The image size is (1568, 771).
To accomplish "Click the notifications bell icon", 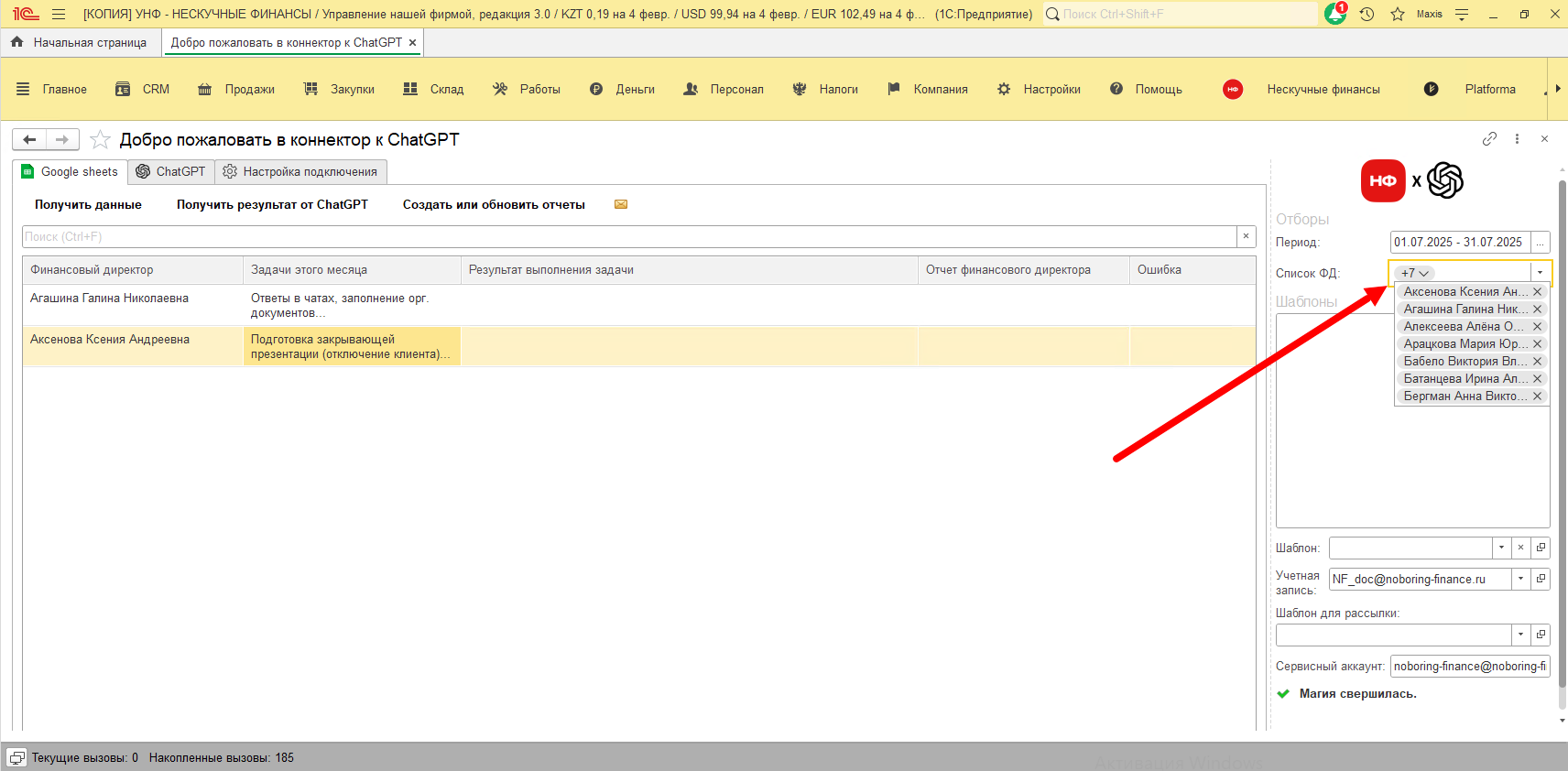I will click(x=1335, y=14).
